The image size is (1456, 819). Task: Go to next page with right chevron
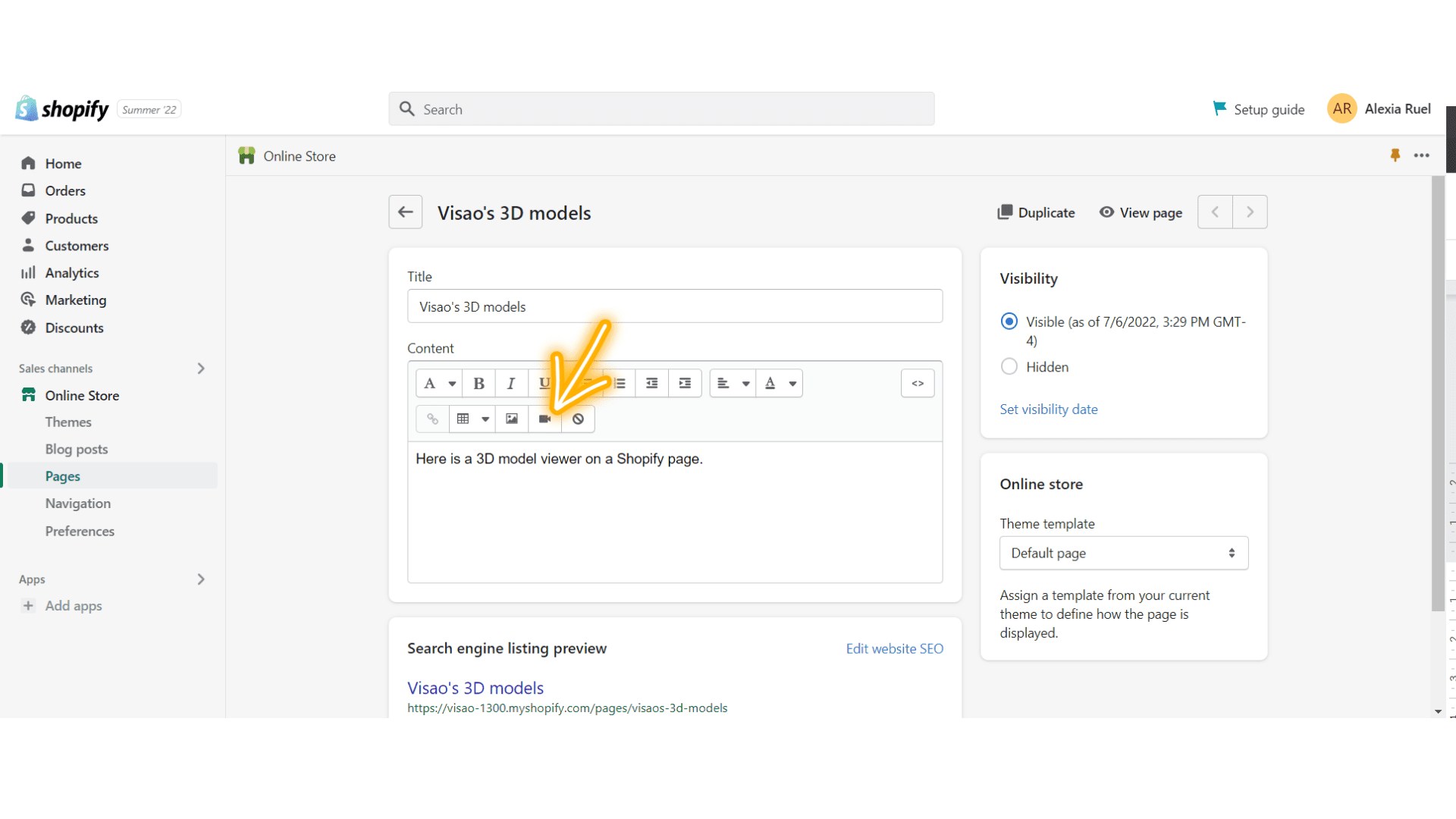point(1250,212)
